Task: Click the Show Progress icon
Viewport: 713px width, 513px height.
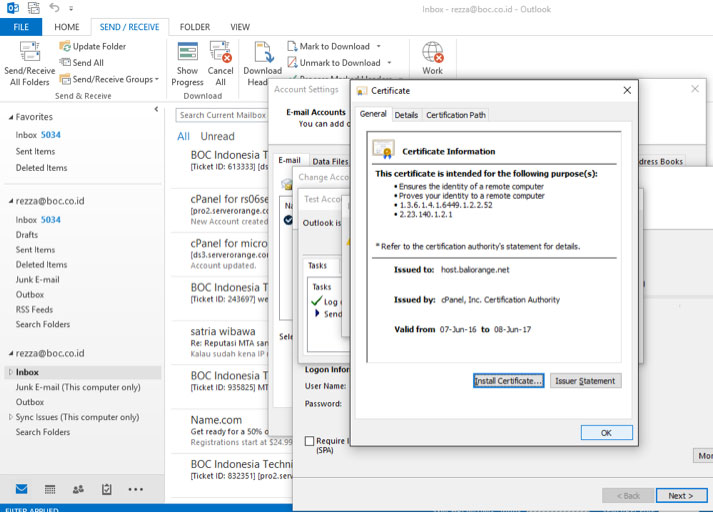Action: coord(187,51)
